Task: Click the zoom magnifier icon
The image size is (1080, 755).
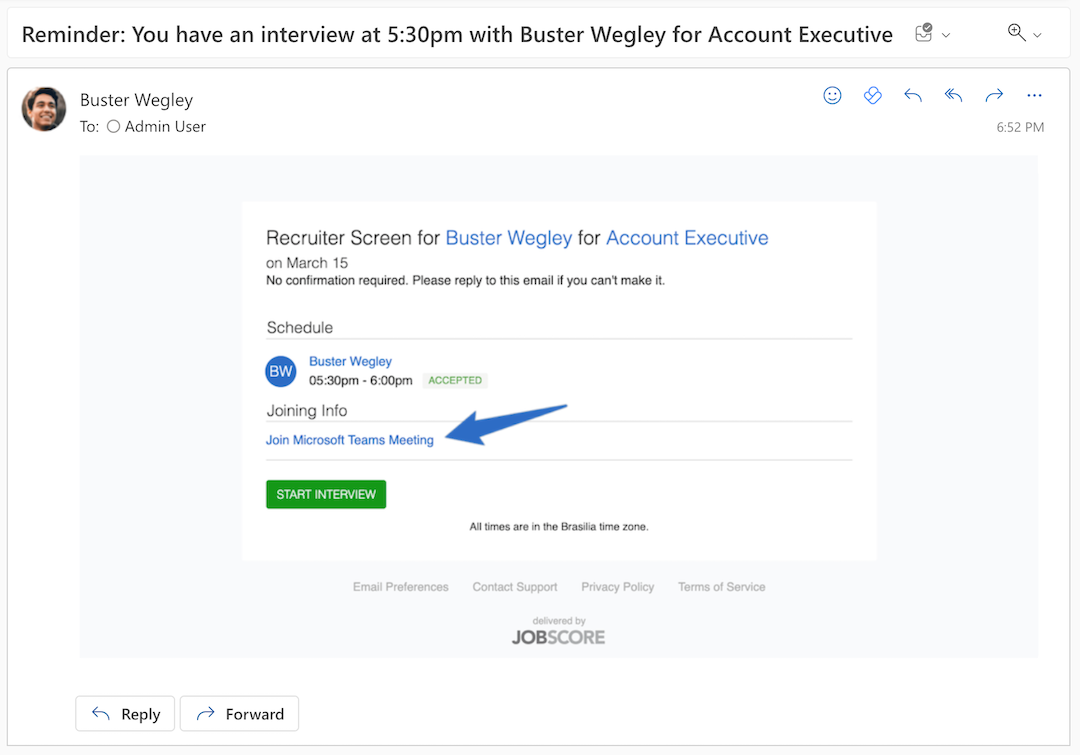Action: pos(1017,32)
